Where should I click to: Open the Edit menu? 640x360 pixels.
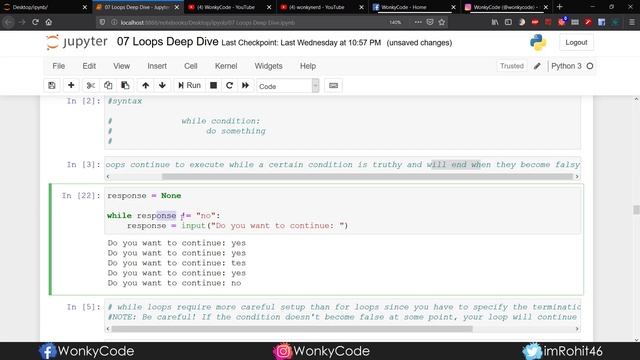89,66
